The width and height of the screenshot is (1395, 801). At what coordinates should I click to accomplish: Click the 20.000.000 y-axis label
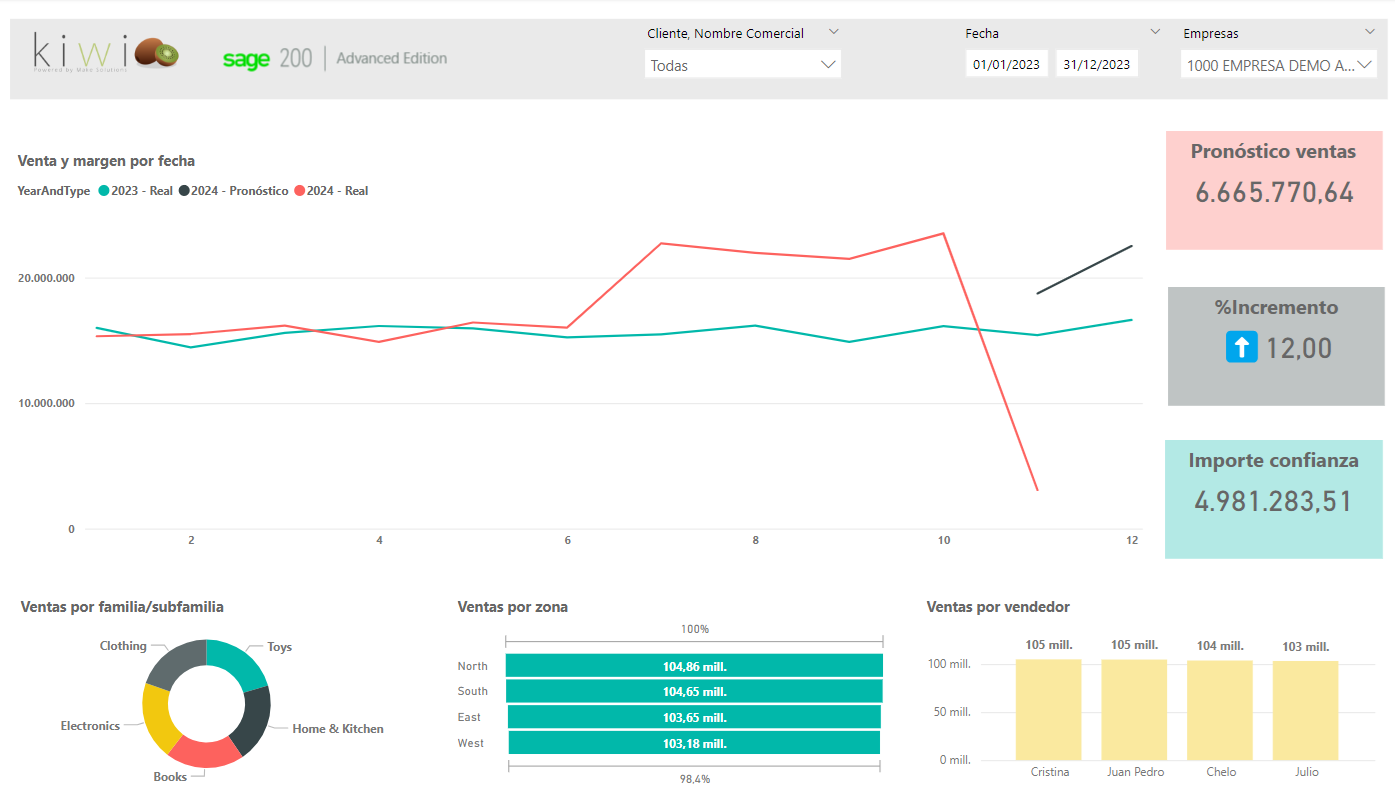tap(47, 278)
